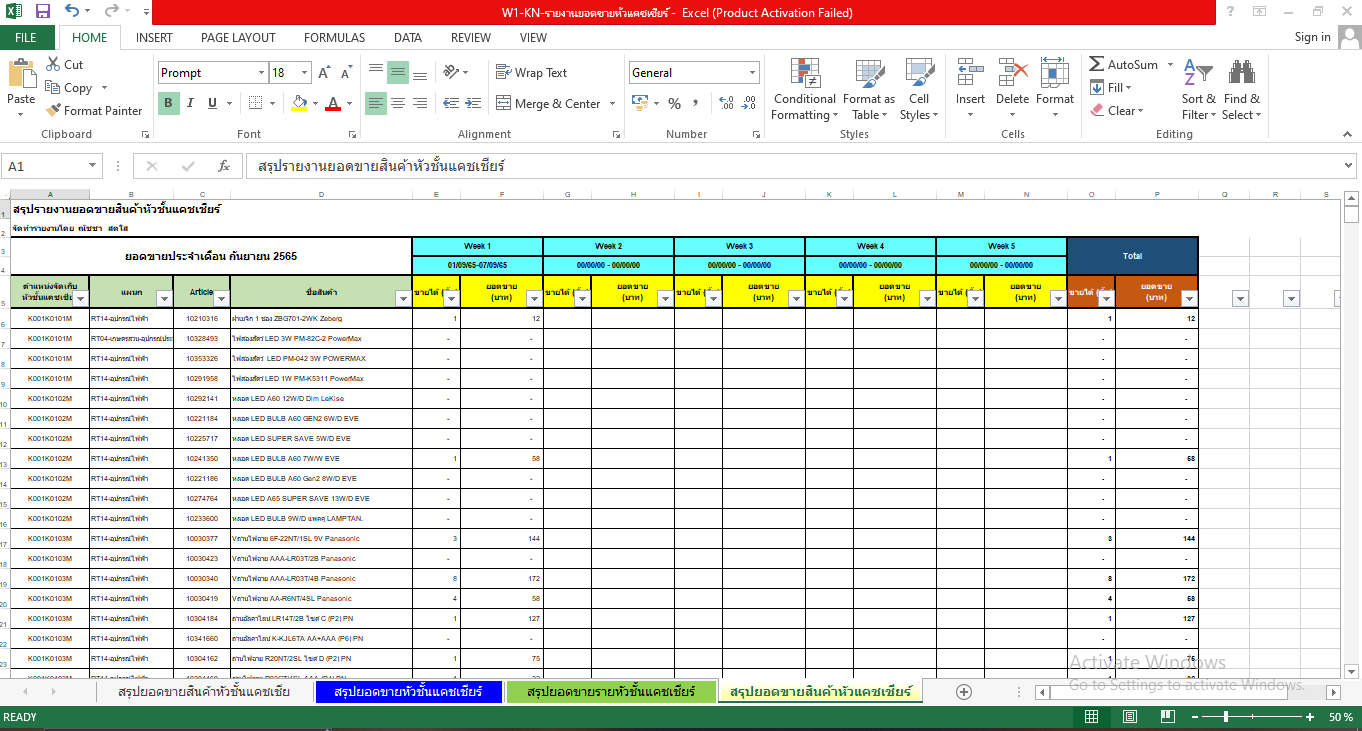Open the General number format dropdown
Image resolution: width=1362 pixels, height=731 pixels.
[x=752, y=73]
